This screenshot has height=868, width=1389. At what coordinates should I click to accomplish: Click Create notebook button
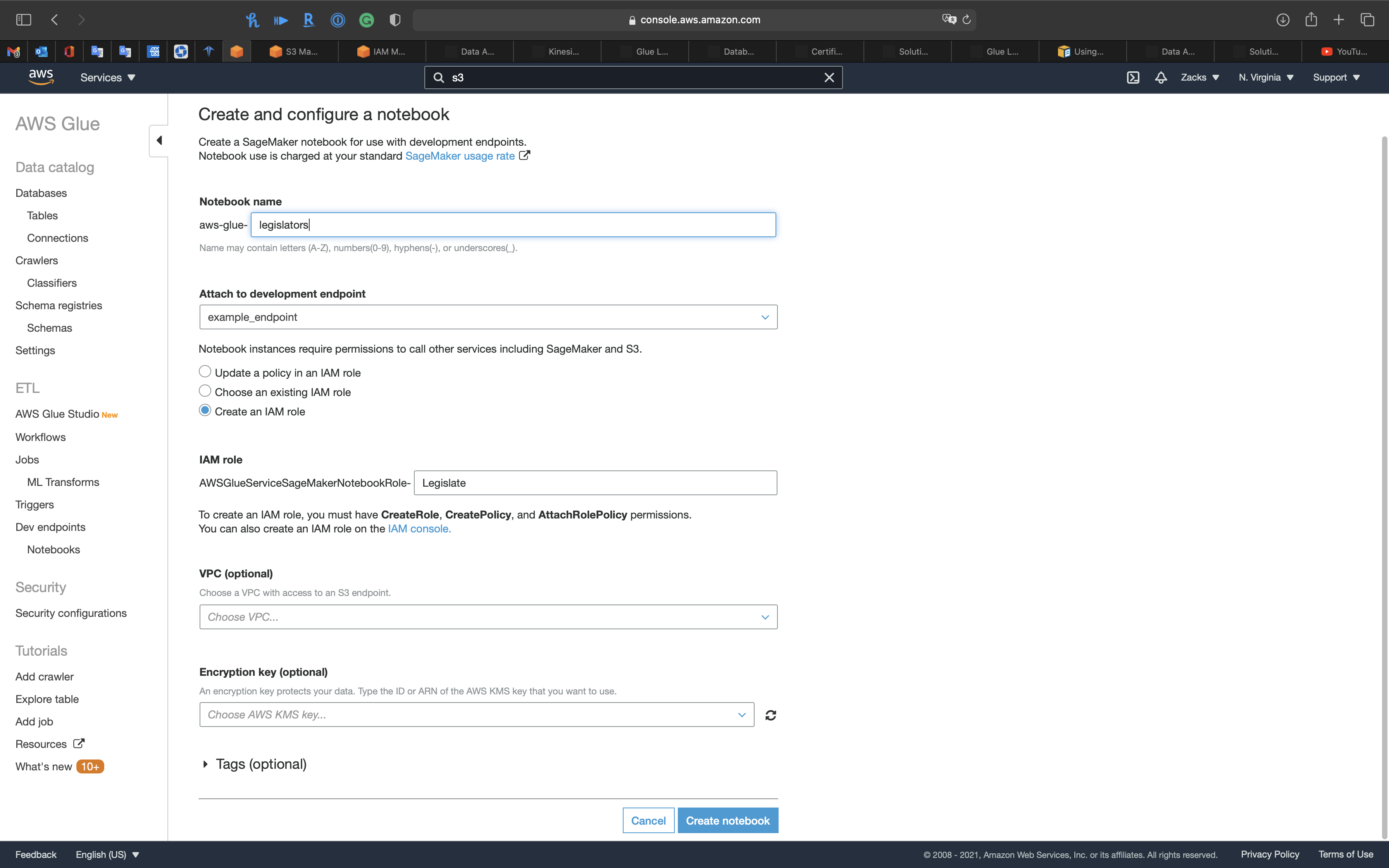coord(727,820)
